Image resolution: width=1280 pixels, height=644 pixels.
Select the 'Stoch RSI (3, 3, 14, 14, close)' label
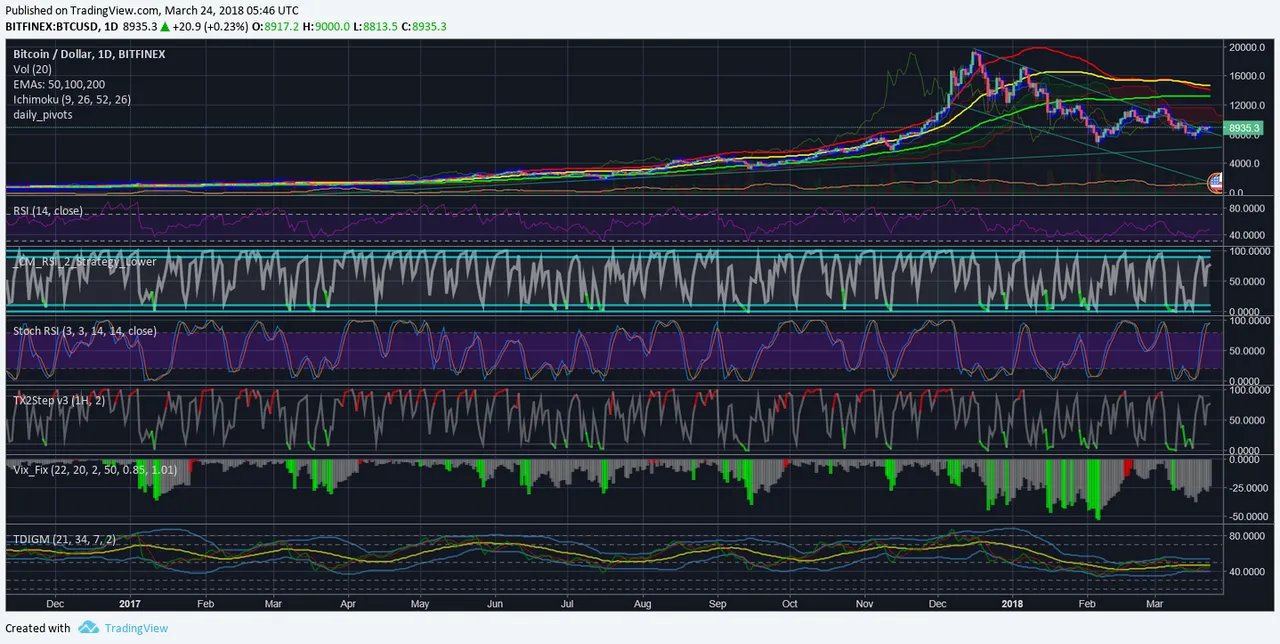(85, 330)
